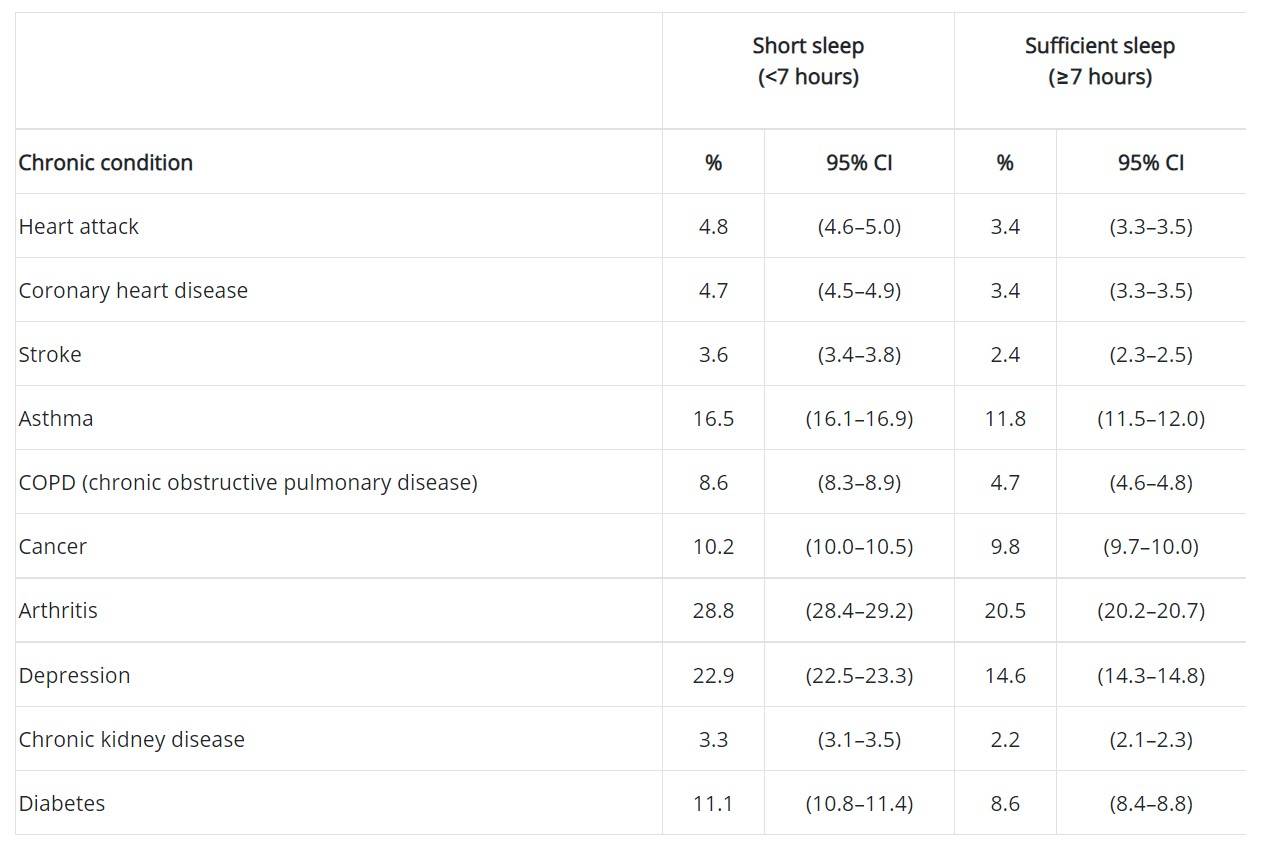Click the Heart attack row label
Image resolution: width=1265 pixels, height=848 pixels.
[x=79, y=227]
